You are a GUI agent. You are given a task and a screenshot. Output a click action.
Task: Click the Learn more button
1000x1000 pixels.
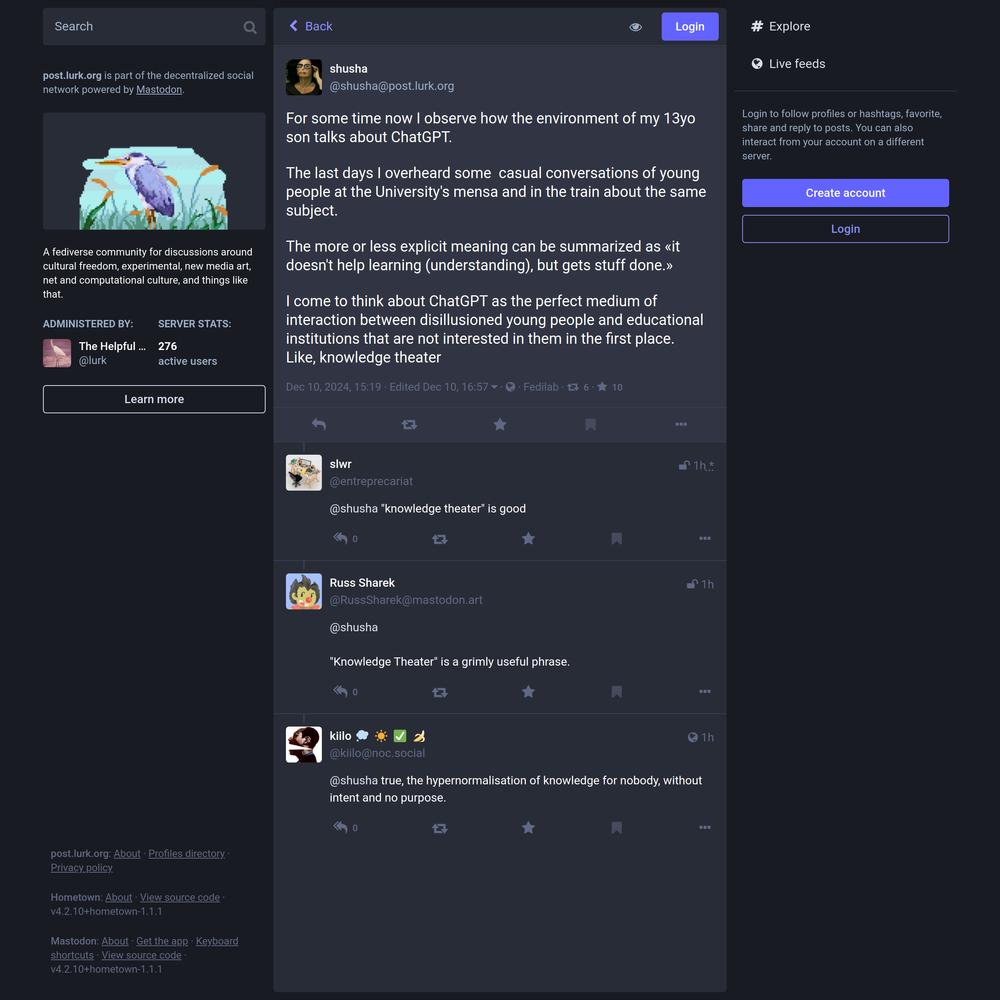pos(154,399)
